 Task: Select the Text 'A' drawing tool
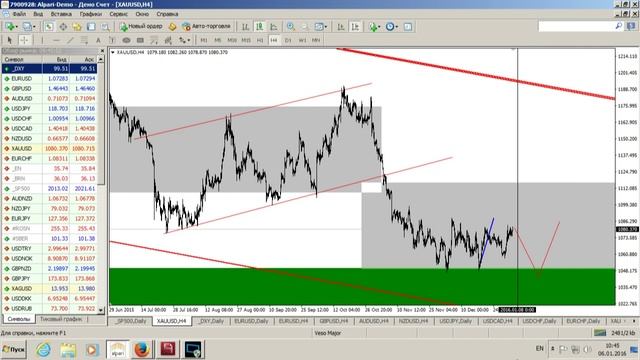coord(98,40)
